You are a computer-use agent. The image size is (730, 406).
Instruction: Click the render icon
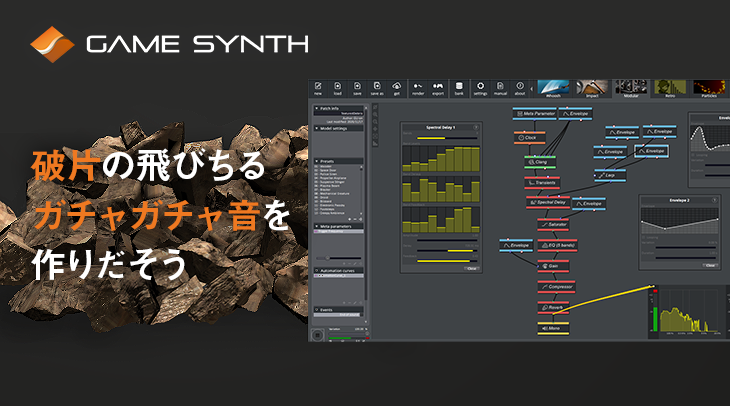[418, 86]
